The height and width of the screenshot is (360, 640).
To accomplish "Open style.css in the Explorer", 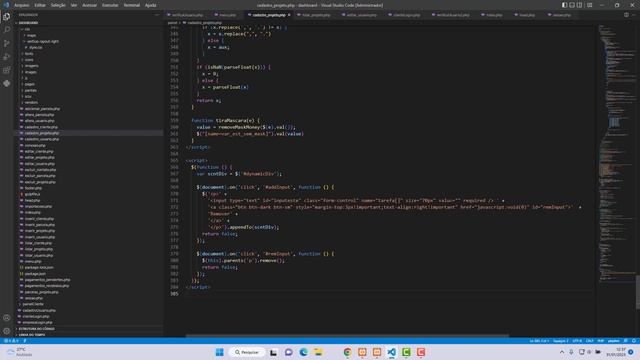I will tap(33, 48).
